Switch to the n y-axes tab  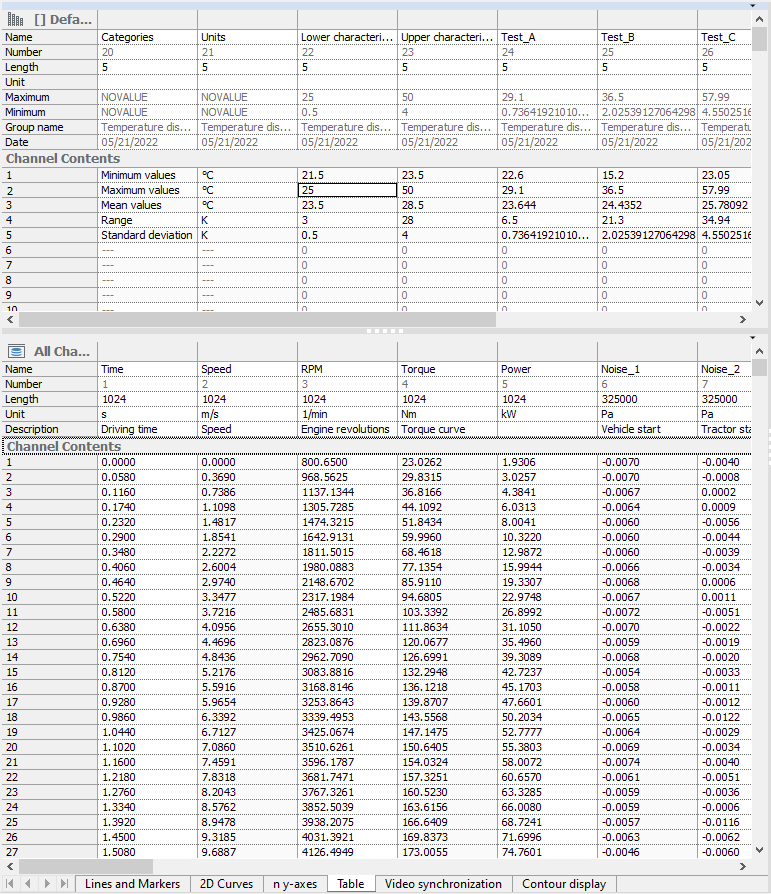coord(295,884)
